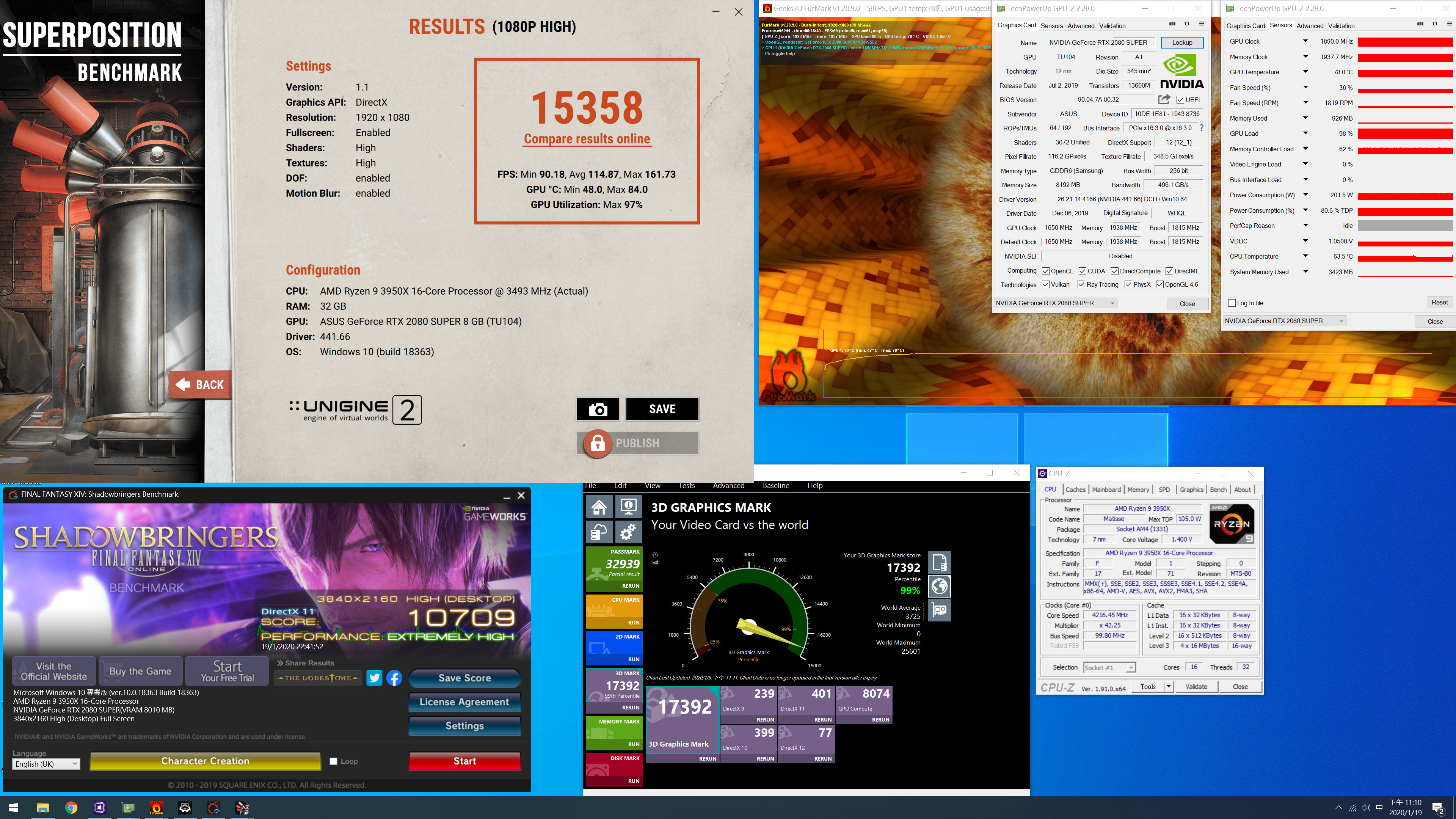Click the Superposition SAVE button
The height and width of the screenshot is (819, 1456).
[662, 409]
